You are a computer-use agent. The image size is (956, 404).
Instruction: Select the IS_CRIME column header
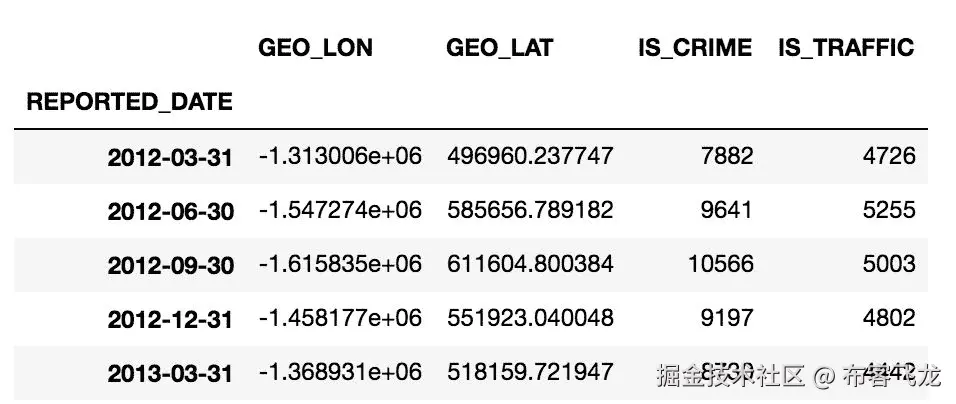coord(695,48)
